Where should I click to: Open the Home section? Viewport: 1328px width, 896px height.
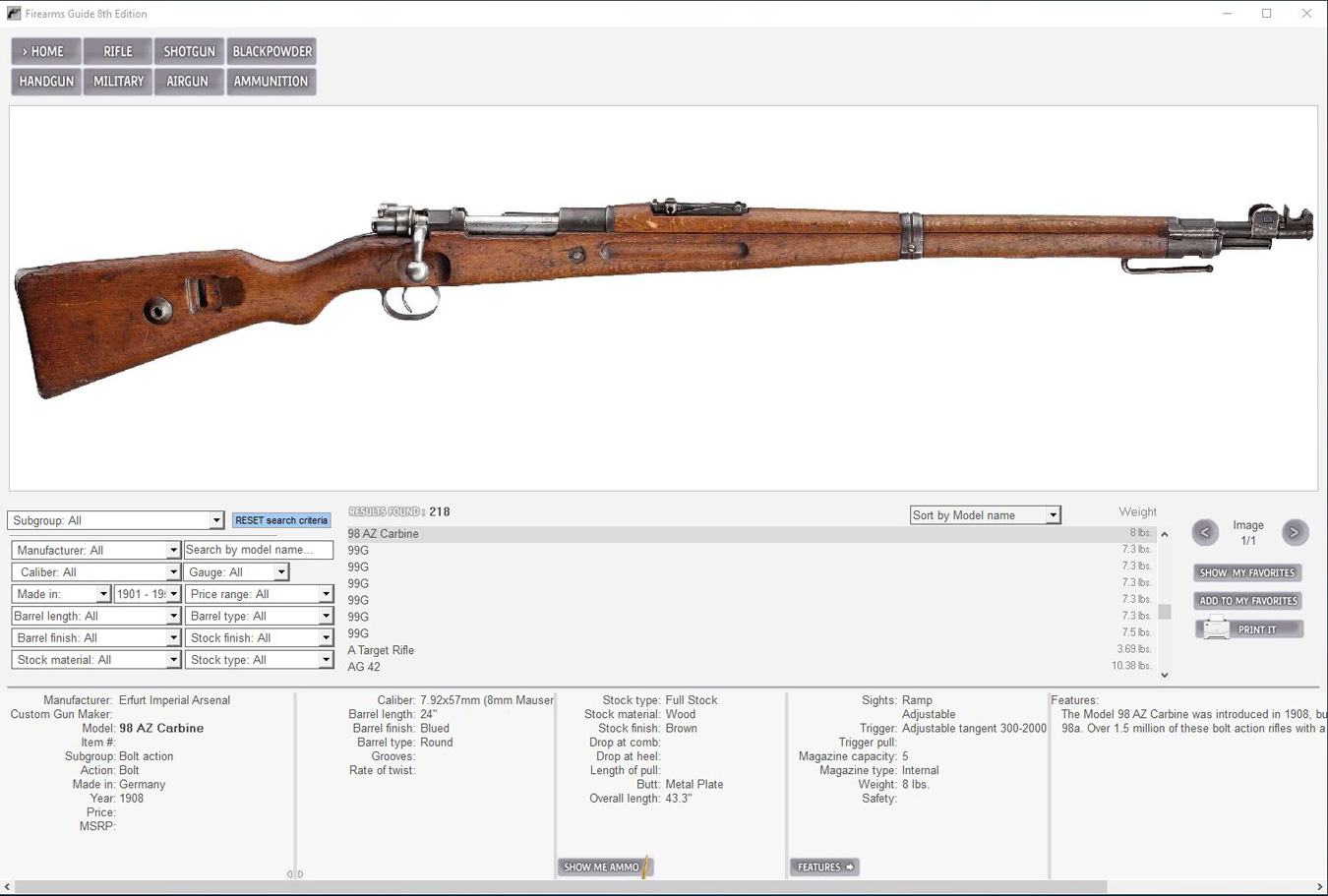(46, 51)
